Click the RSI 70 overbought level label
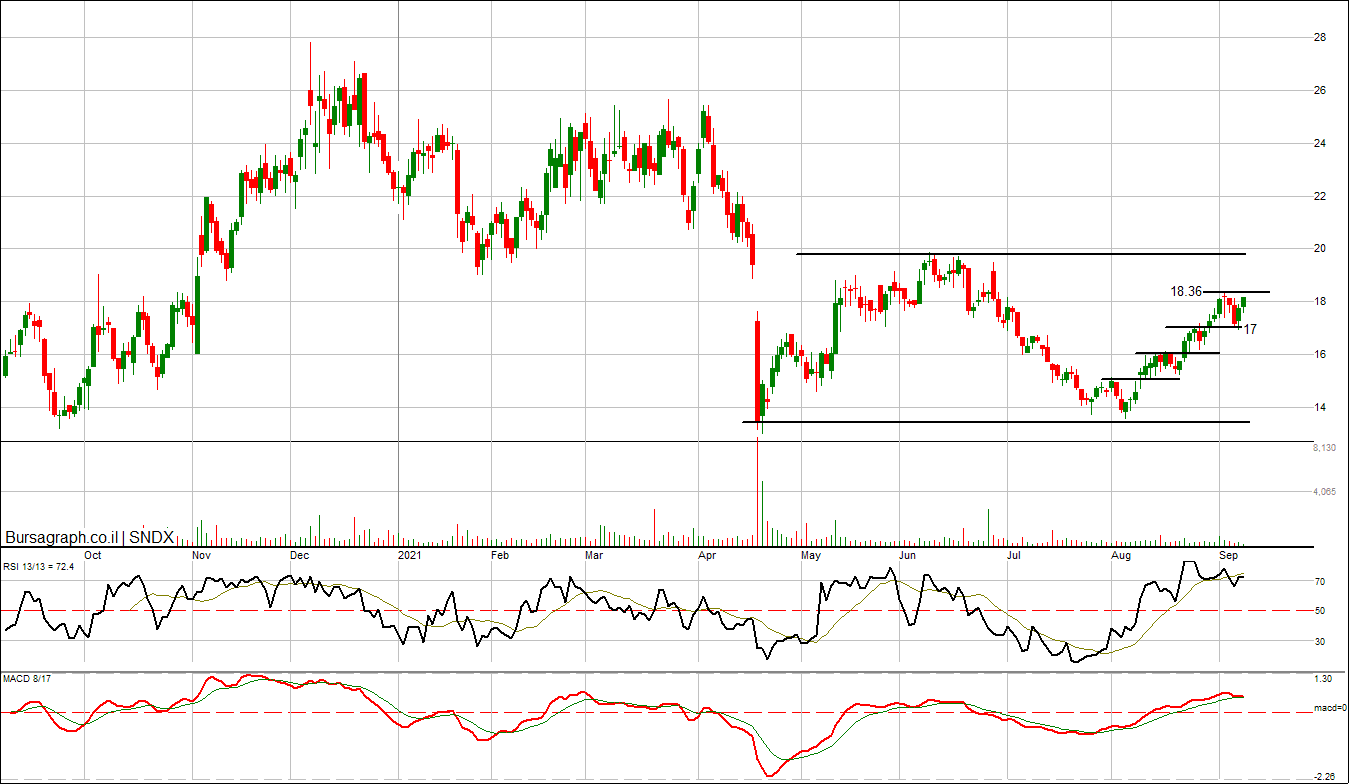Viewport: 1349px width, 784px height. (x=1320, y=582)
